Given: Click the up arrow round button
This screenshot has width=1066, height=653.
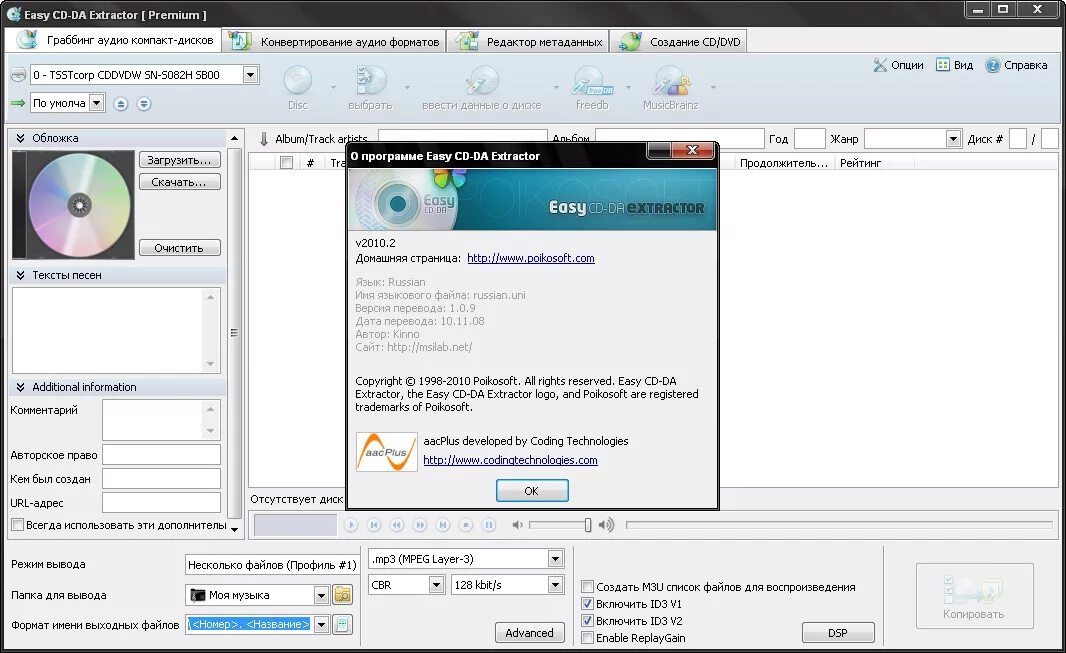Looking at the screenshot, I should click(121, 104).
